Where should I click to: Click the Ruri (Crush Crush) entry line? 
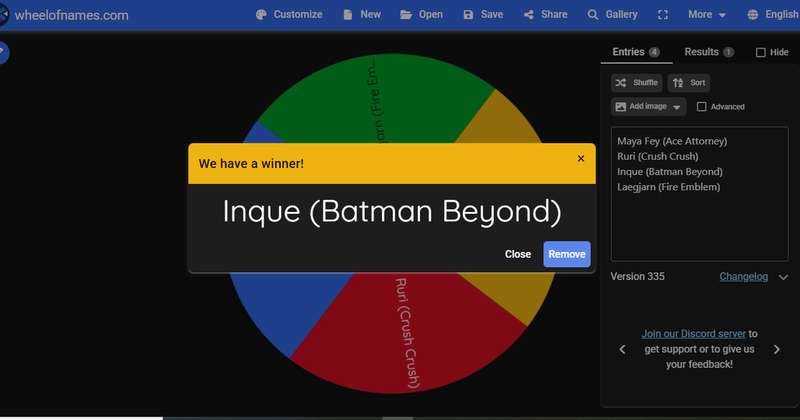click(x=658, y=156)
